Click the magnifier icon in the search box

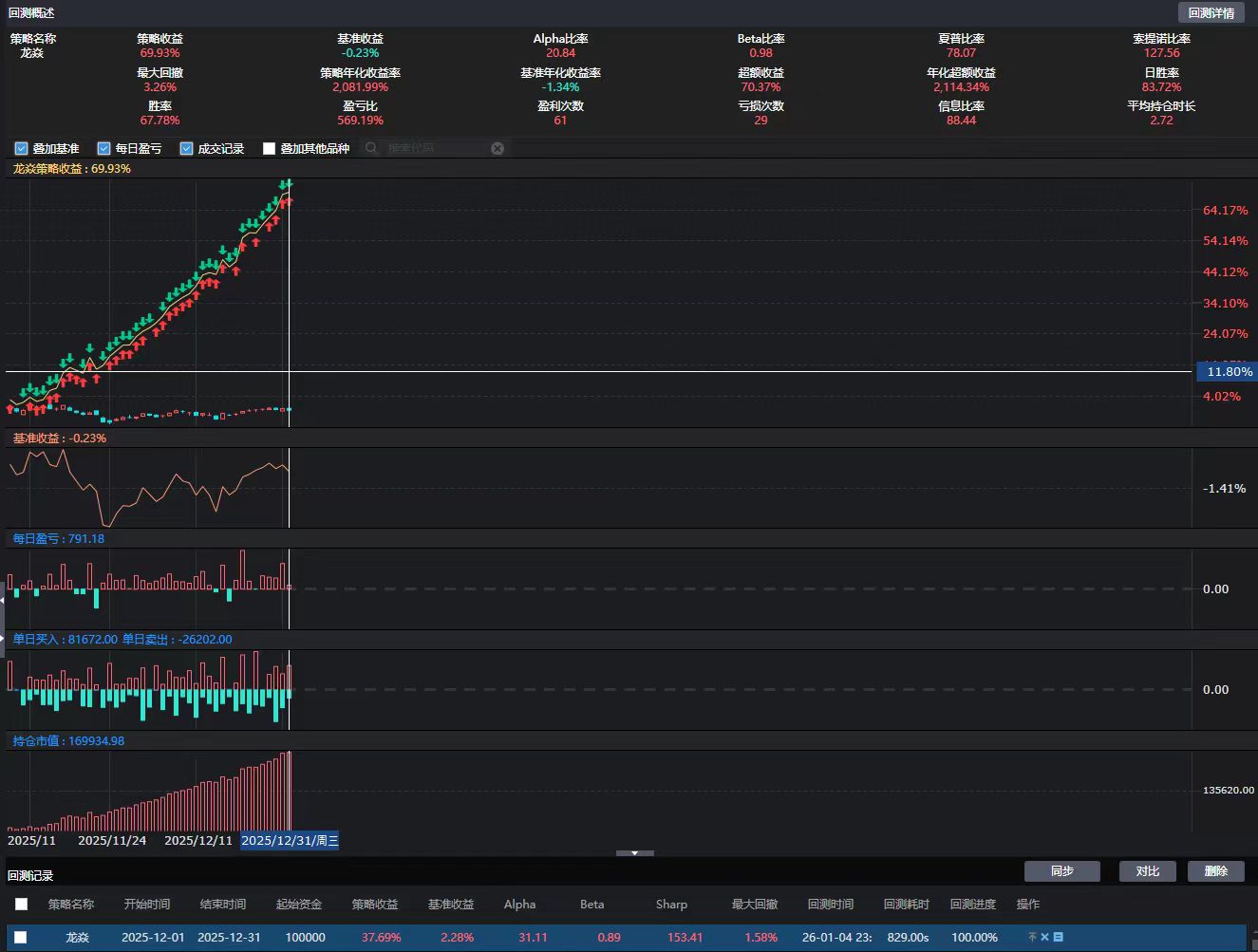[371, 148]
